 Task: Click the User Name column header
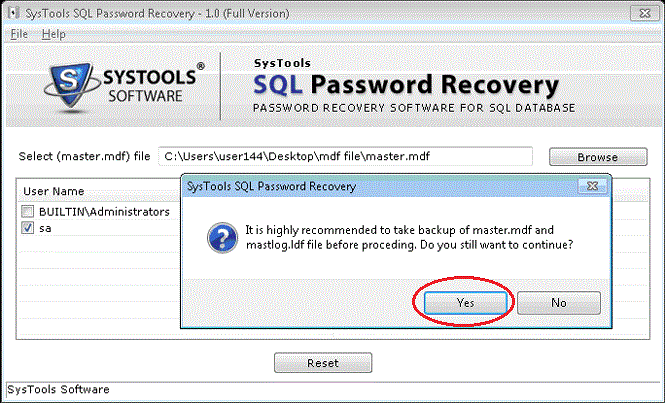53,191
